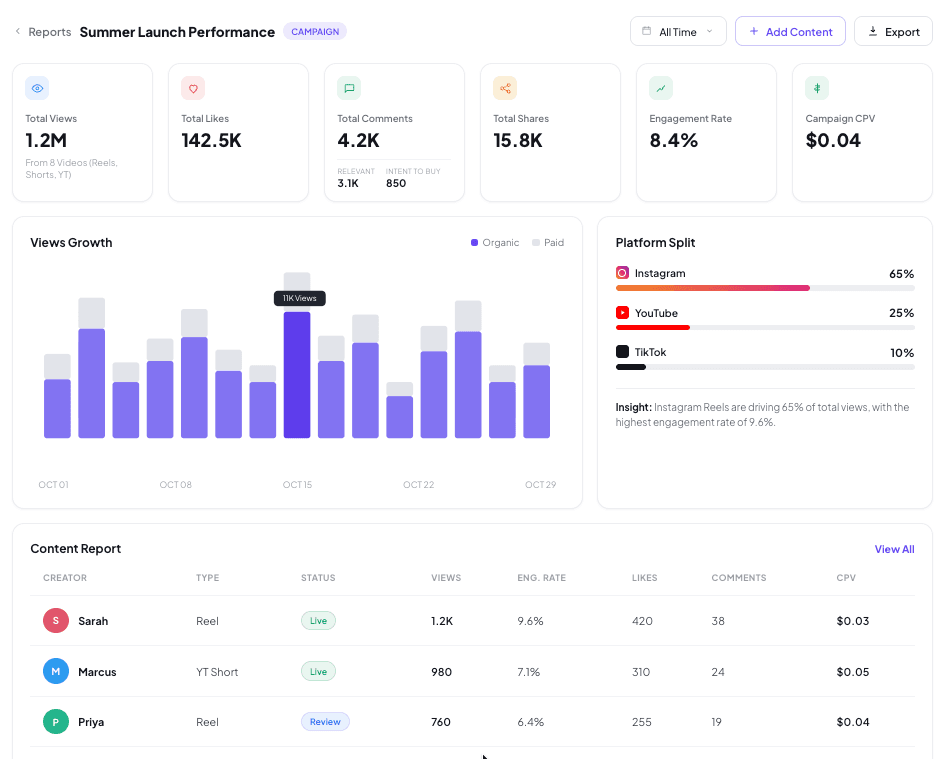Click the trend icon on Engagement Rate card
The height and width of the screenshot is (759, 943).
pyautogui.click(x=661, y=88)
